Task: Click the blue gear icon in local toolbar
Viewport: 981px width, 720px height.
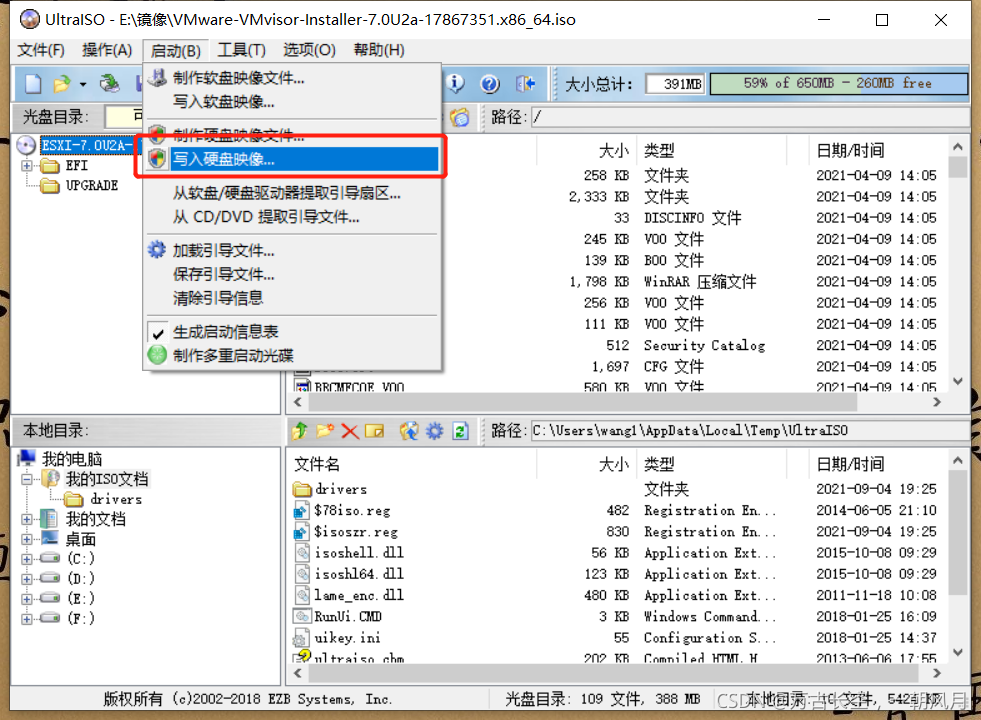Action: (434, 431)
